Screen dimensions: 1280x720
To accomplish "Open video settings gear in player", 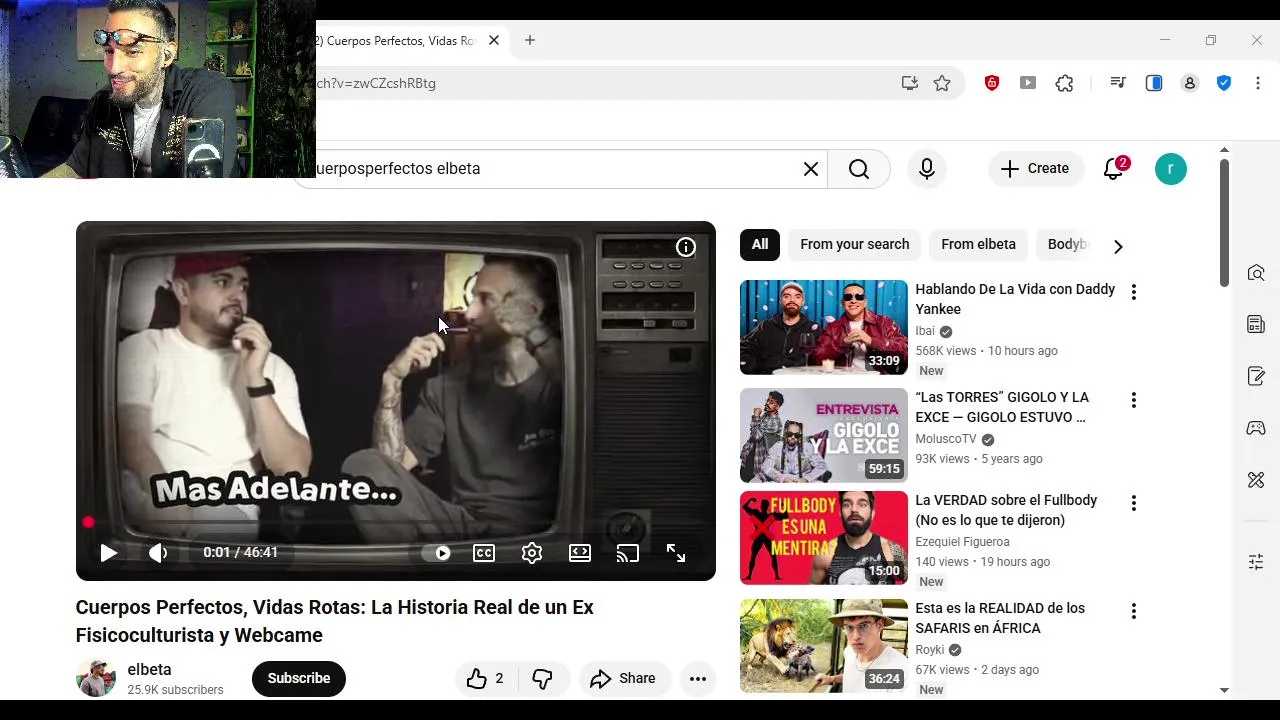I will [532, 553].
